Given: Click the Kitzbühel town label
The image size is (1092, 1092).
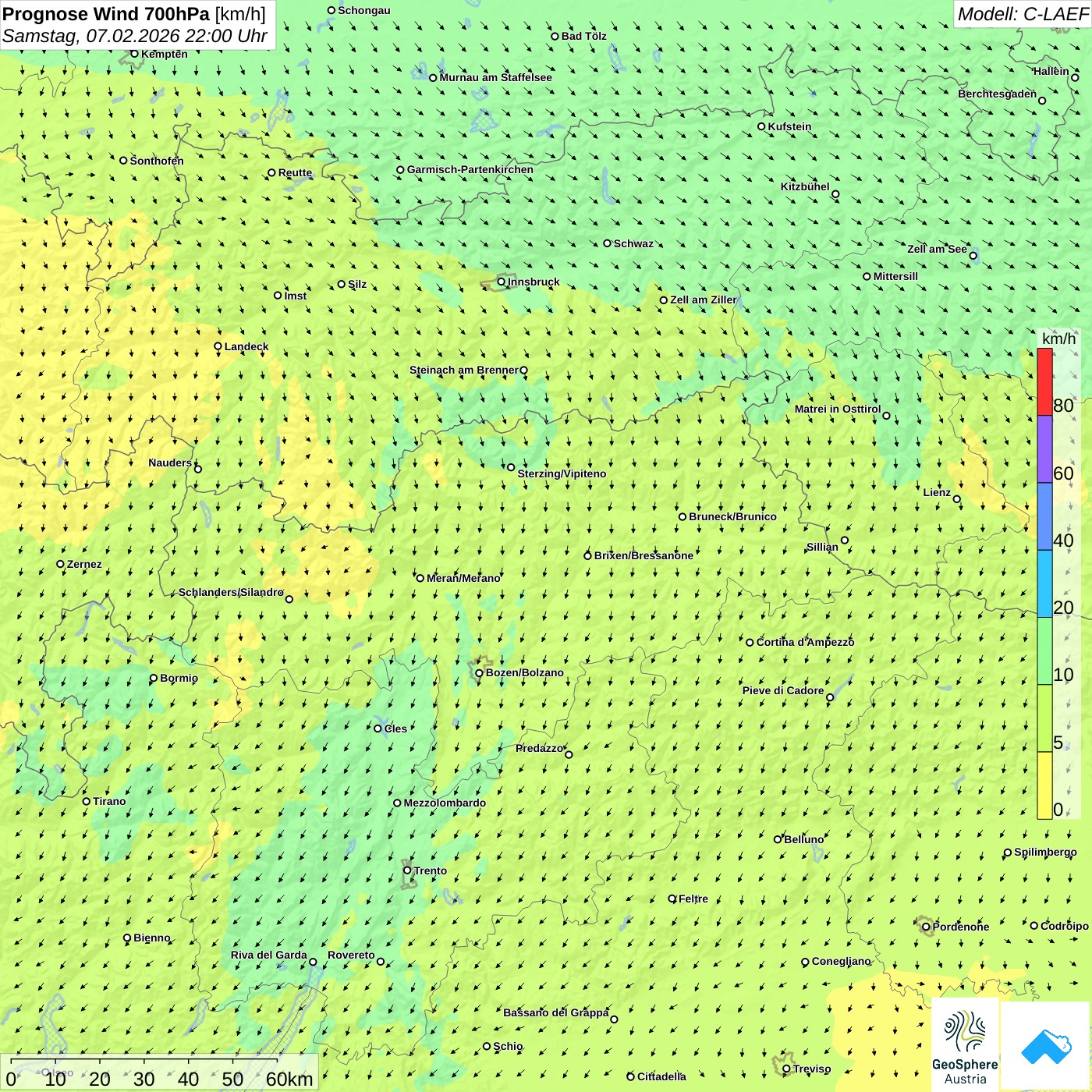Looking at the screenshot, I should pos(805,186).
